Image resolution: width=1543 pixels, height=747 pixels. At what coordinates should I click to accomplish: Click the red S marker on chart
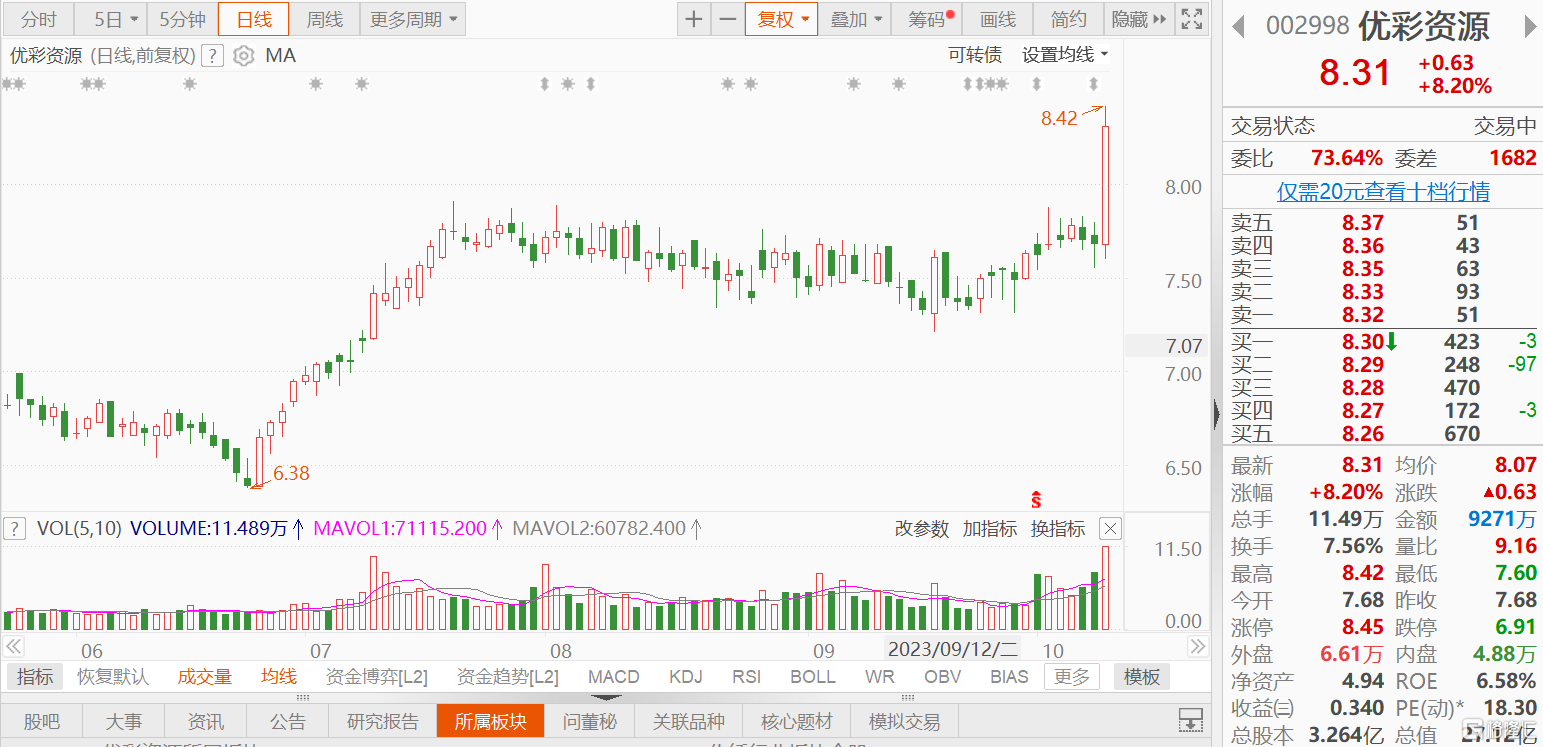click(1037, 499)
